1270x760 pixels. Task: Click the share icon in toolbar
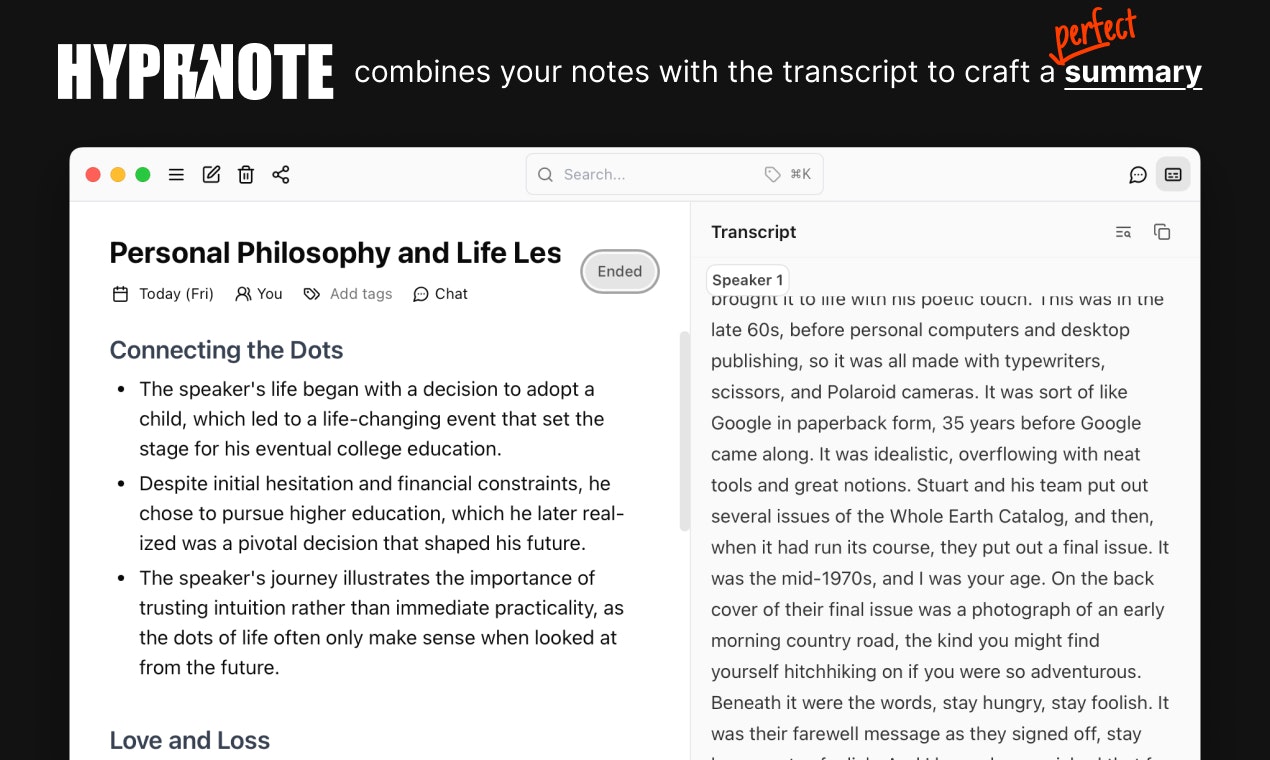coord(281,175)
